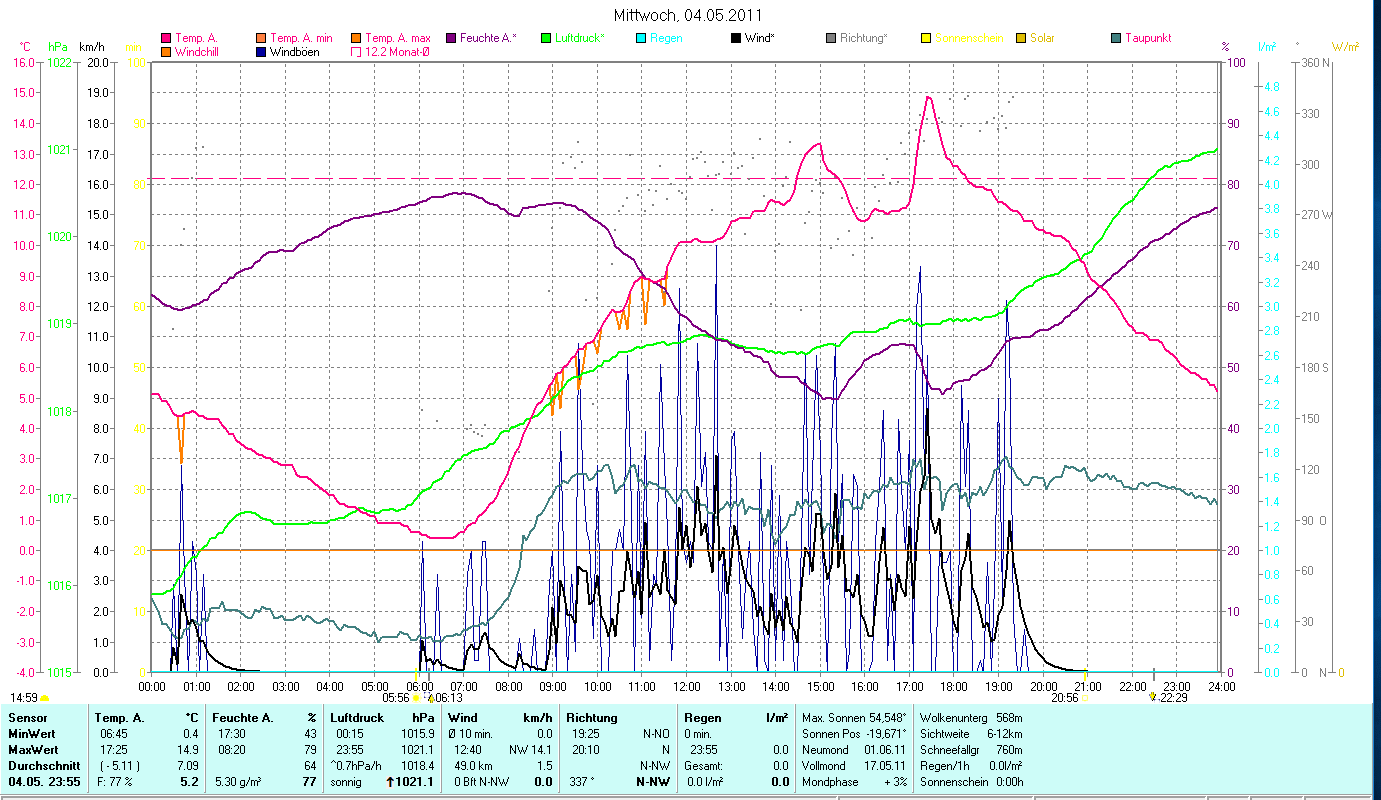Click the moon marker at 22:29

coord(1153,696)
